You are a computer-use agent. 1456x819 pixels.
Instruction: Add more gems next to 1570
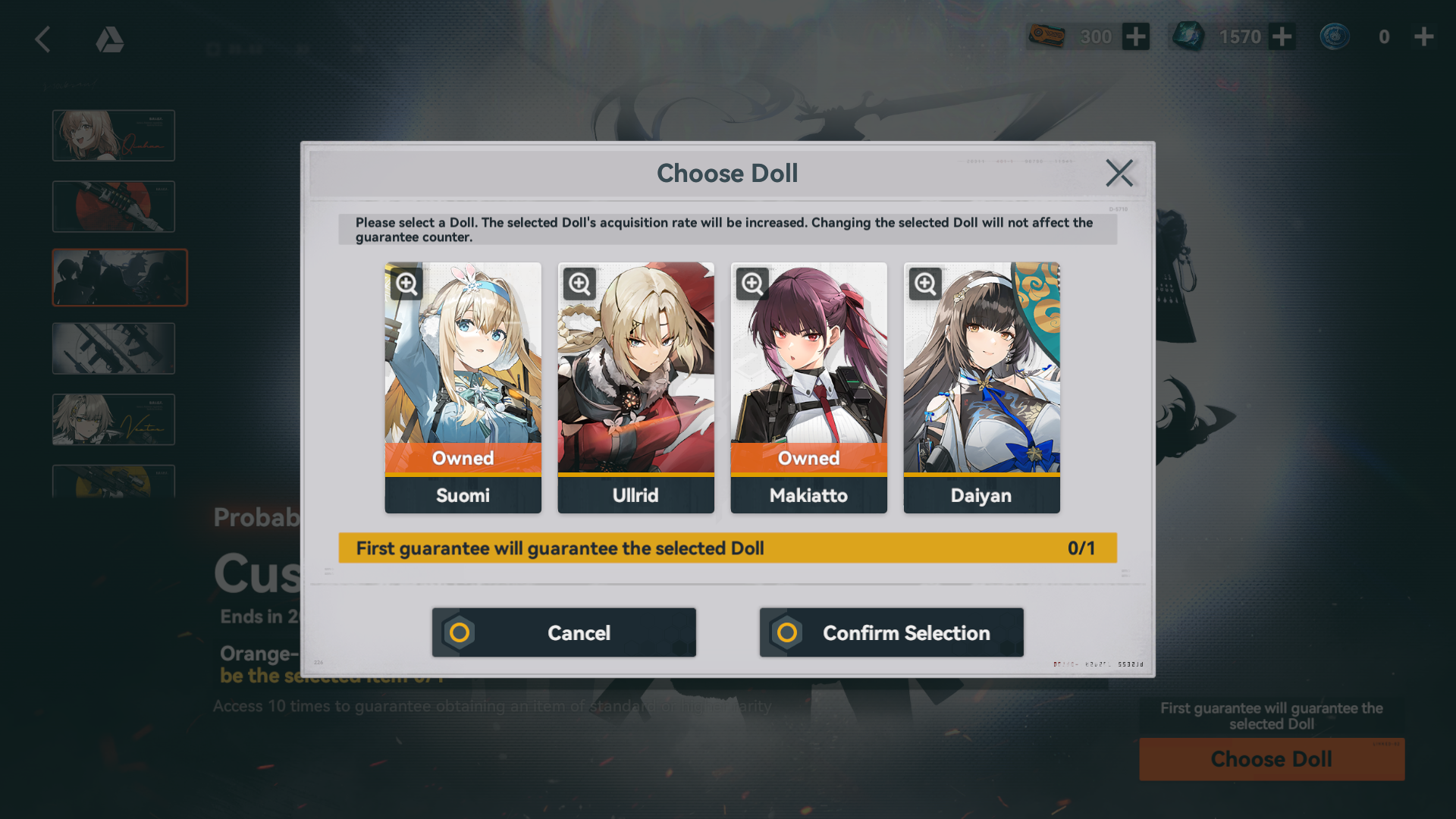(1282, 36)
